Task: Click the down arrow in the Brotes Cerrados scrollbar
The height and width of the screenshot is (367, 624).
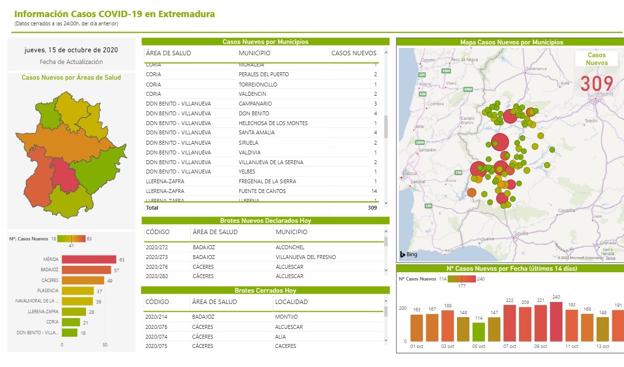Action: point(386,341)
